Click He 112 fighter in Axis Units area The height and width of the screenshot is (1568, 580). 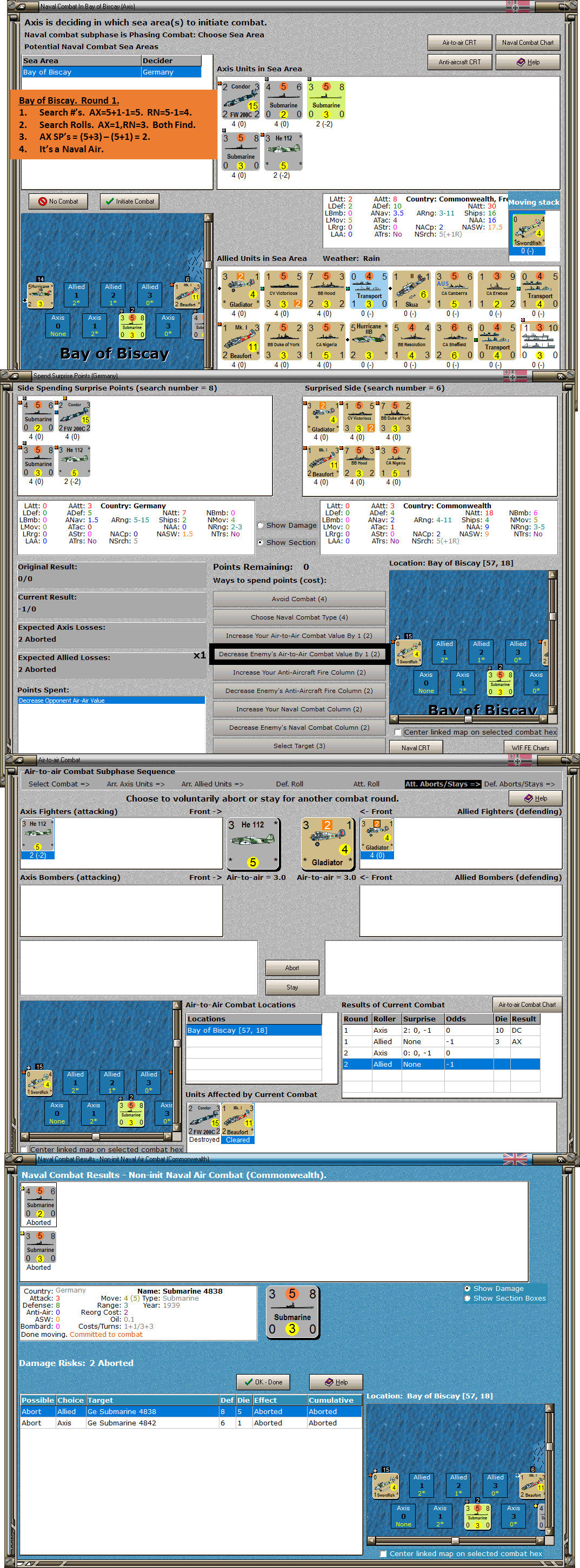coord(283,152)
